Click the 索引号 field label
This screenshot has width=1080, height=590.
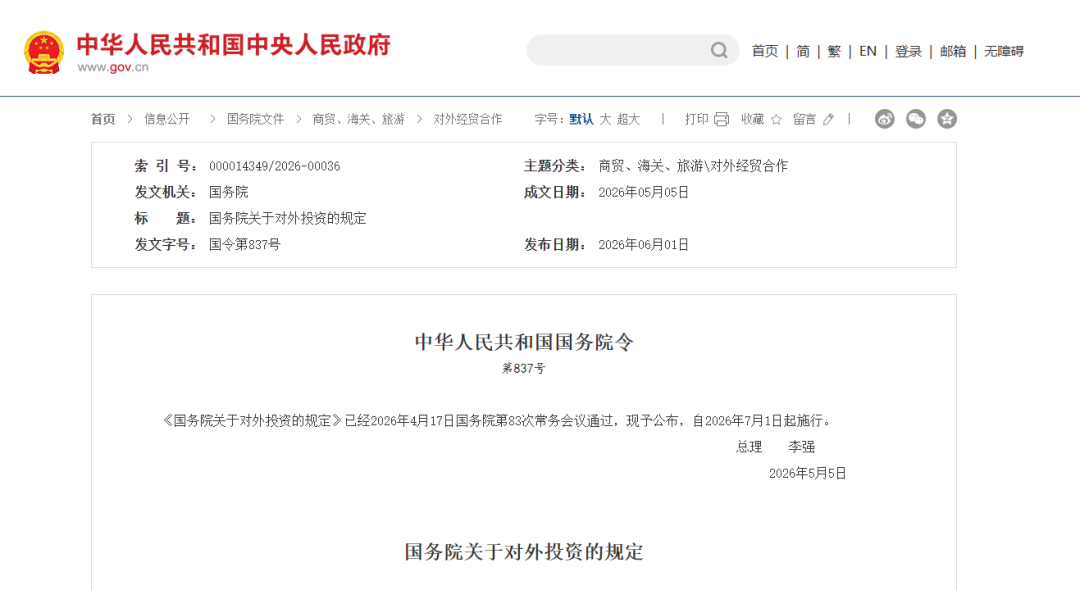tap(166, 166)
